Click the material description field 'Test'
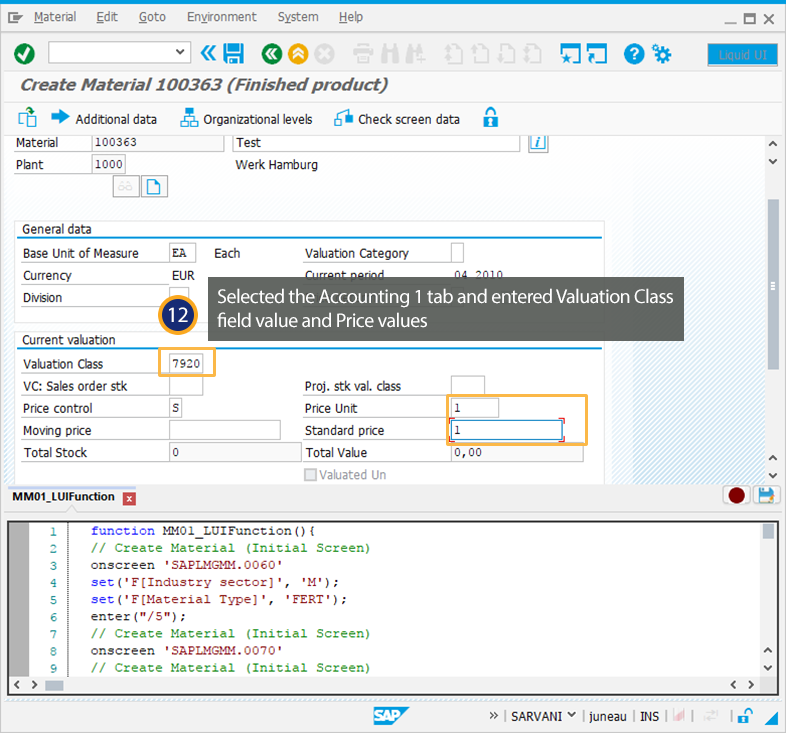This screenshot has width=786, height=733. (376, 143)
